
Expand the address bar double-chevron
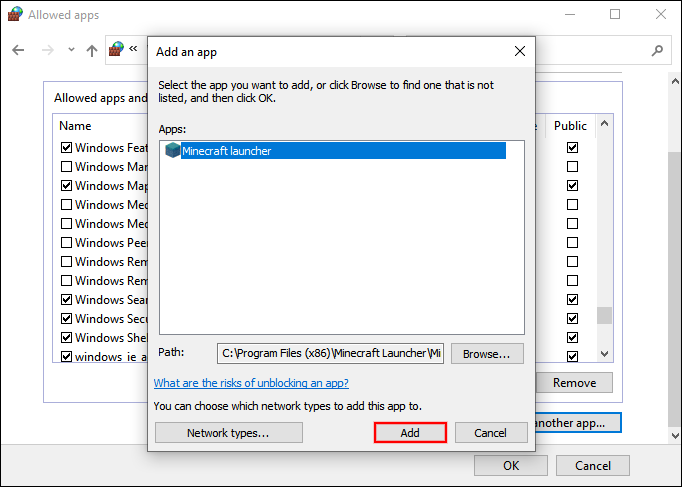[134, 50]
